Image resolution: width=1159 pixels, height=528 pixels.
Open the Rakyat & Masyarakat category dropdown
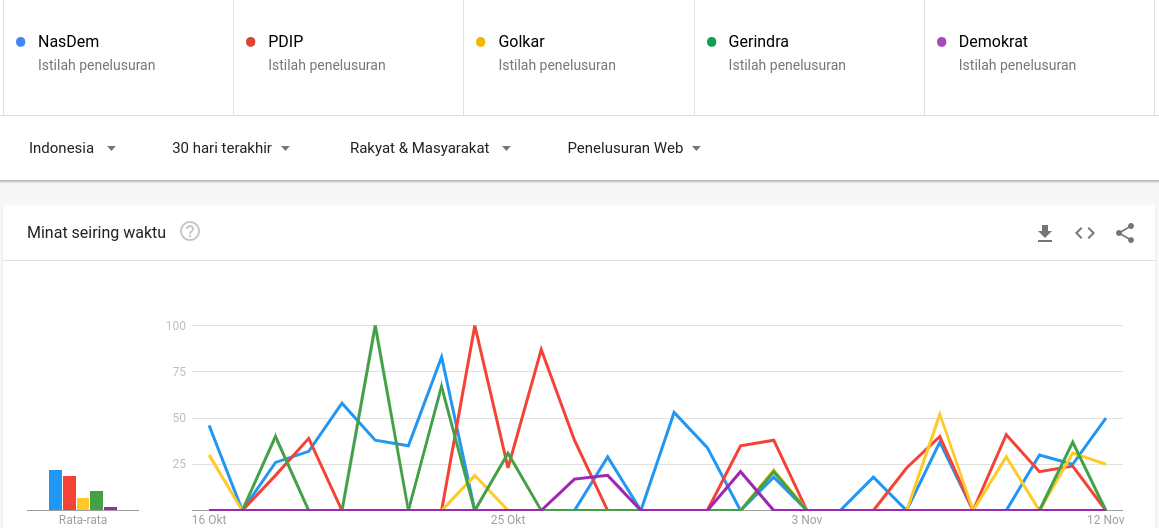430,148
